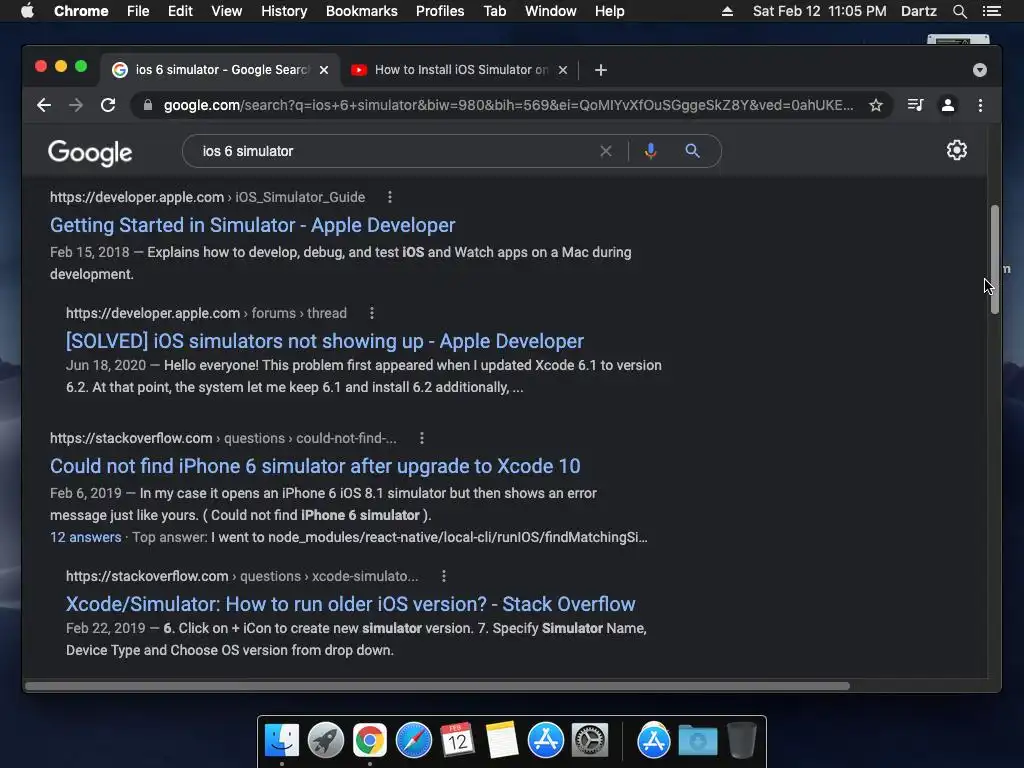Open Launchpad from the Dock
Image resolution: width=1024 pixels, height=768 pixels.
(x=326, y=741)
